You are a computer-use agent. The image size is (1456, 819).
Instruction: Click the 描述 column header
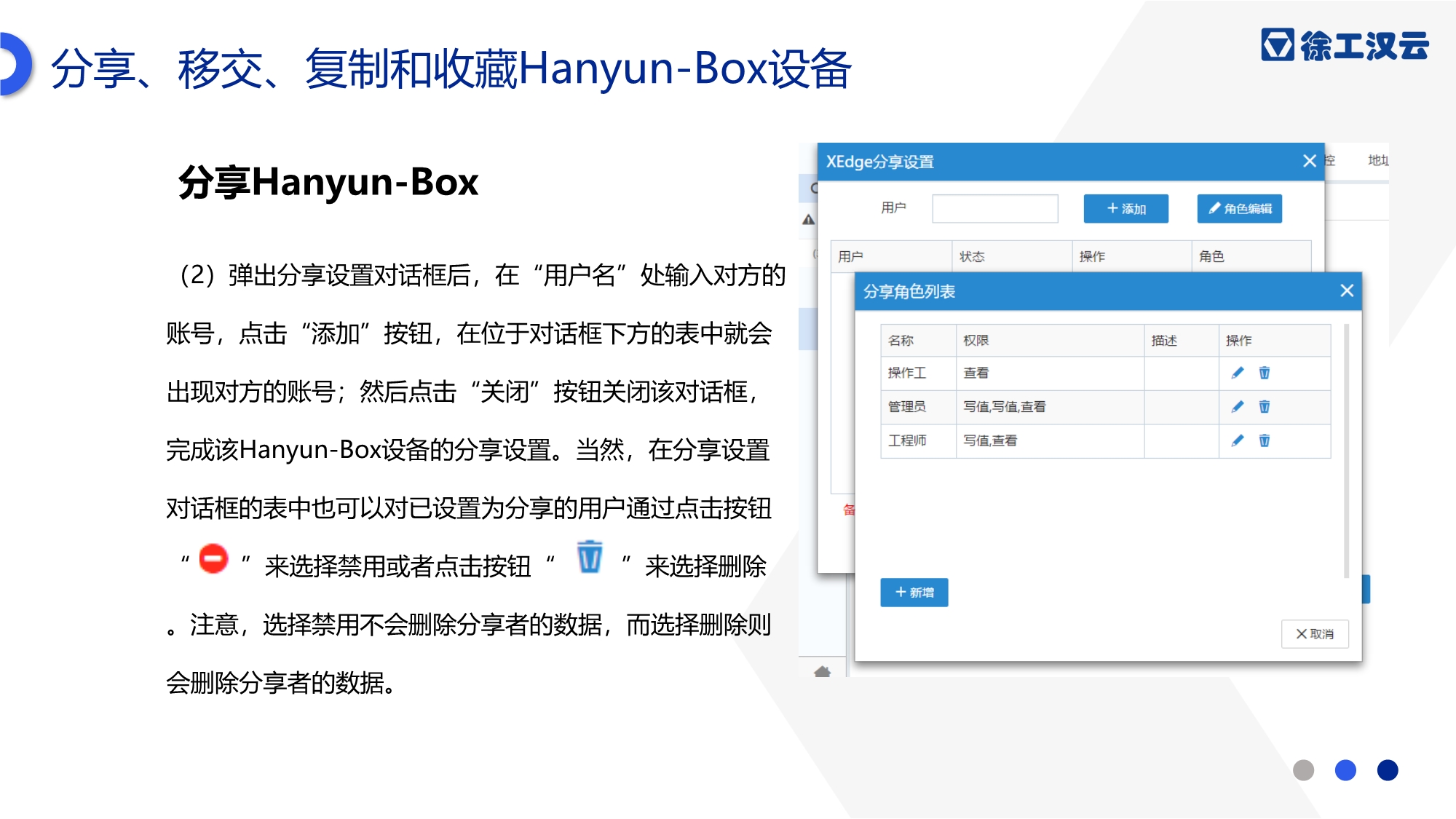pos(1182,340)
